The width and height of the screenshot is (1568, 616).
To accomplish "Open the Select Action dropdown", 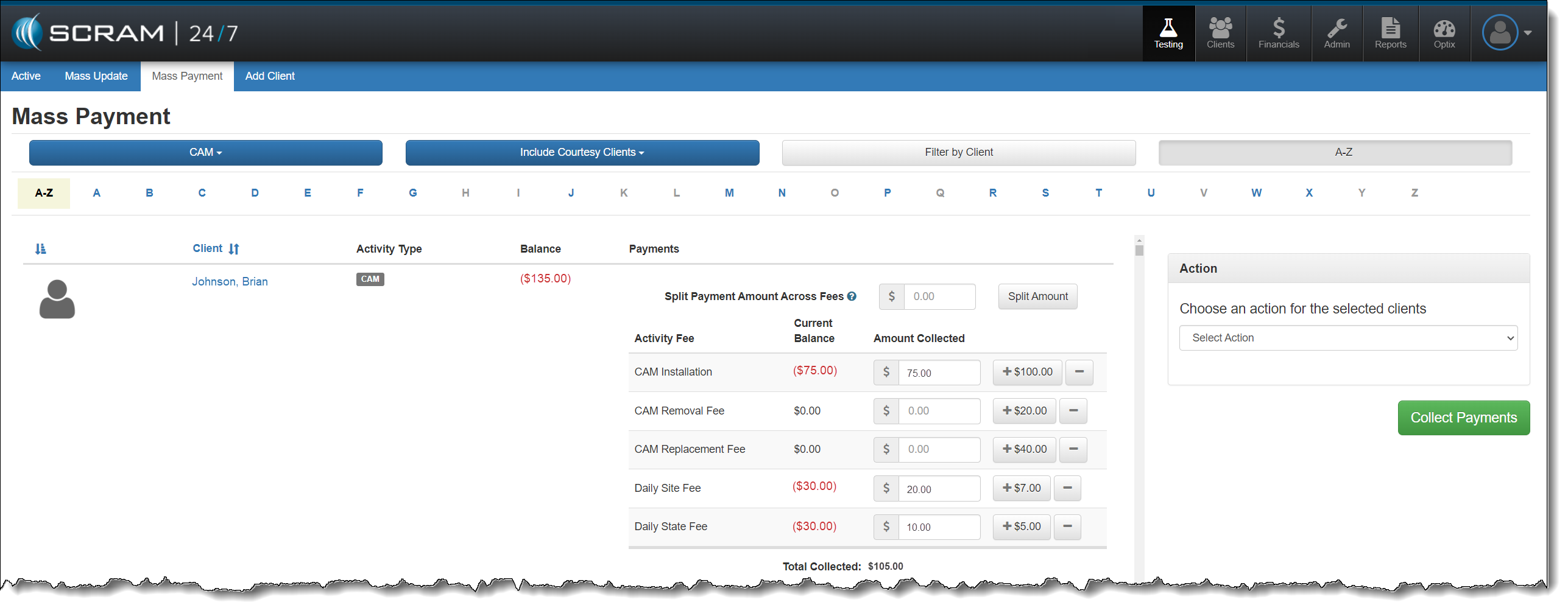I will pos(1347,338).
